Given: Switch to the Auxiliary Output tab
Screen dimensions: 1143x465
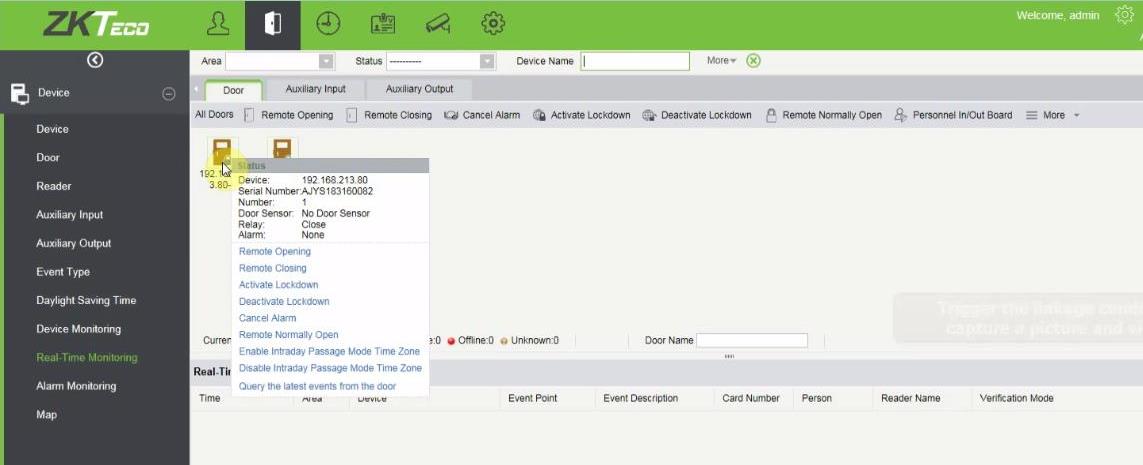Looking at the screenshot, I should click(419, 89).
